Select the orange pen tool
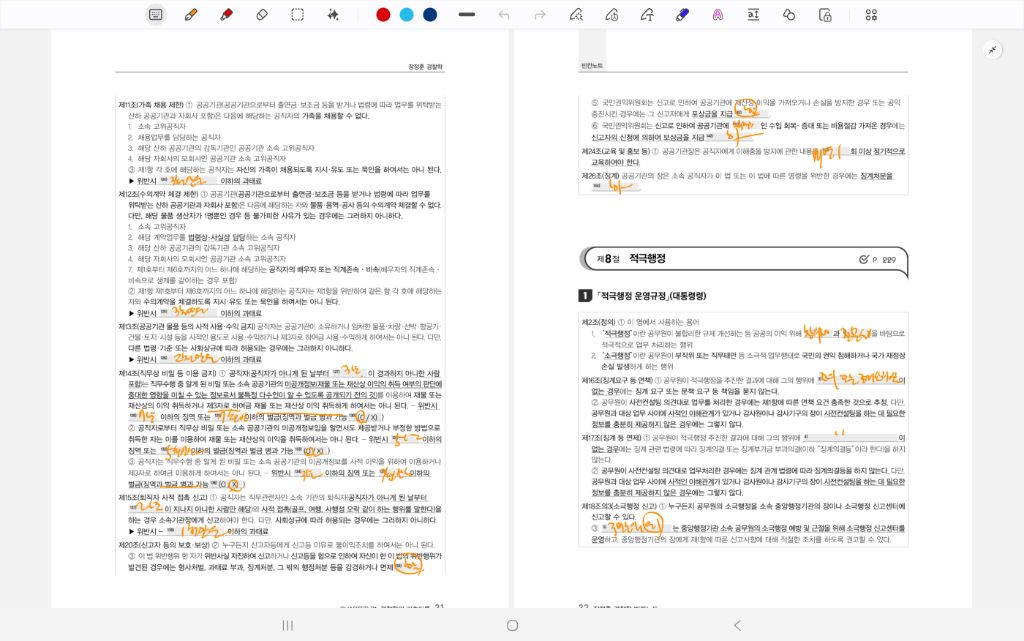The width and height of the screenshot is (1024, 641). [190, 15]
